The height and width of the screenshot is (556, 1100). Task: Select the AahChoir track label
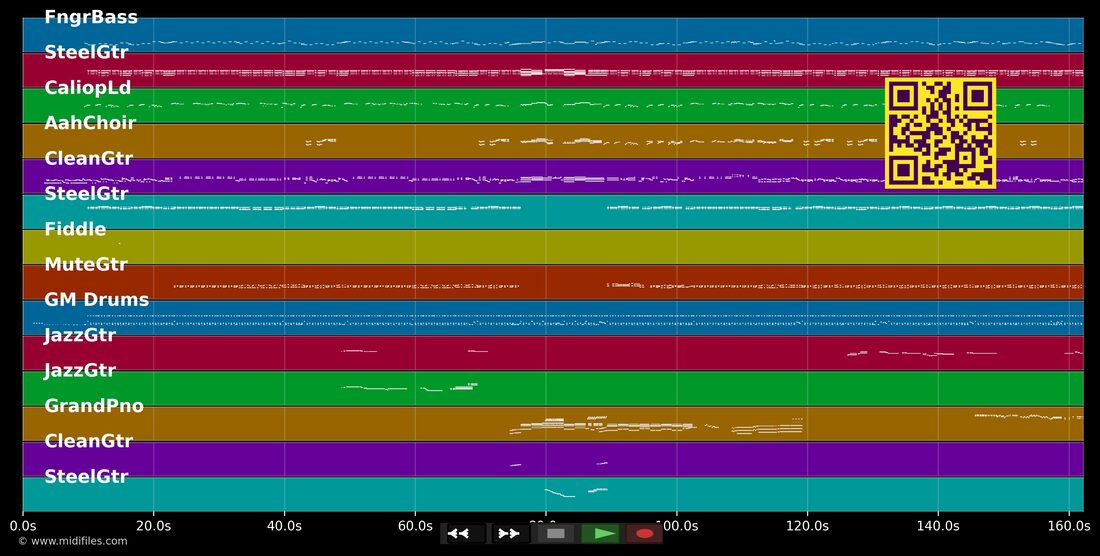[90, 123]
